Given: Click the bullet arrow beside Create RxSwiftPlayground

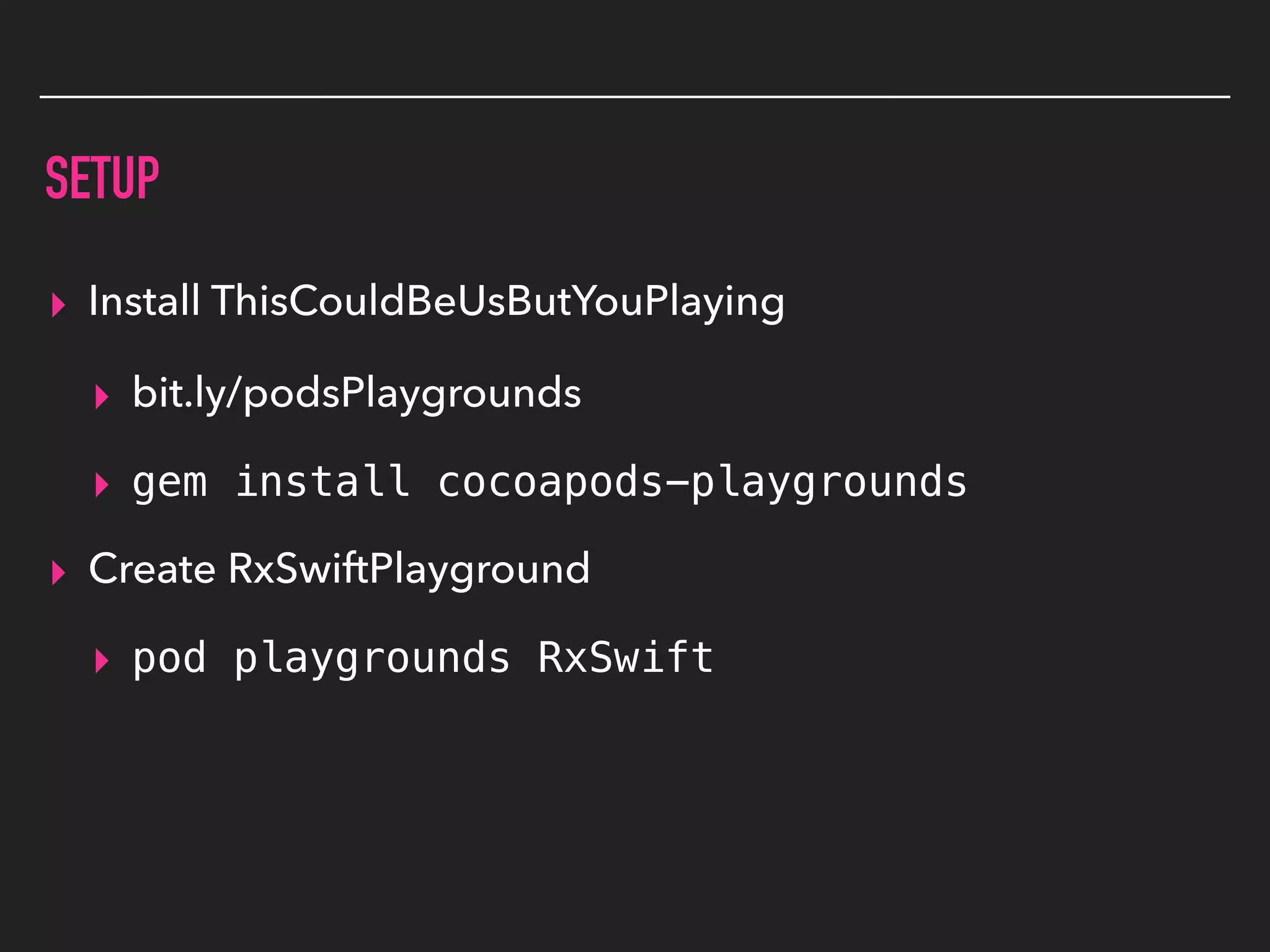Looking at the screenshot, I should pyautogui.click(x=59, y=573).
